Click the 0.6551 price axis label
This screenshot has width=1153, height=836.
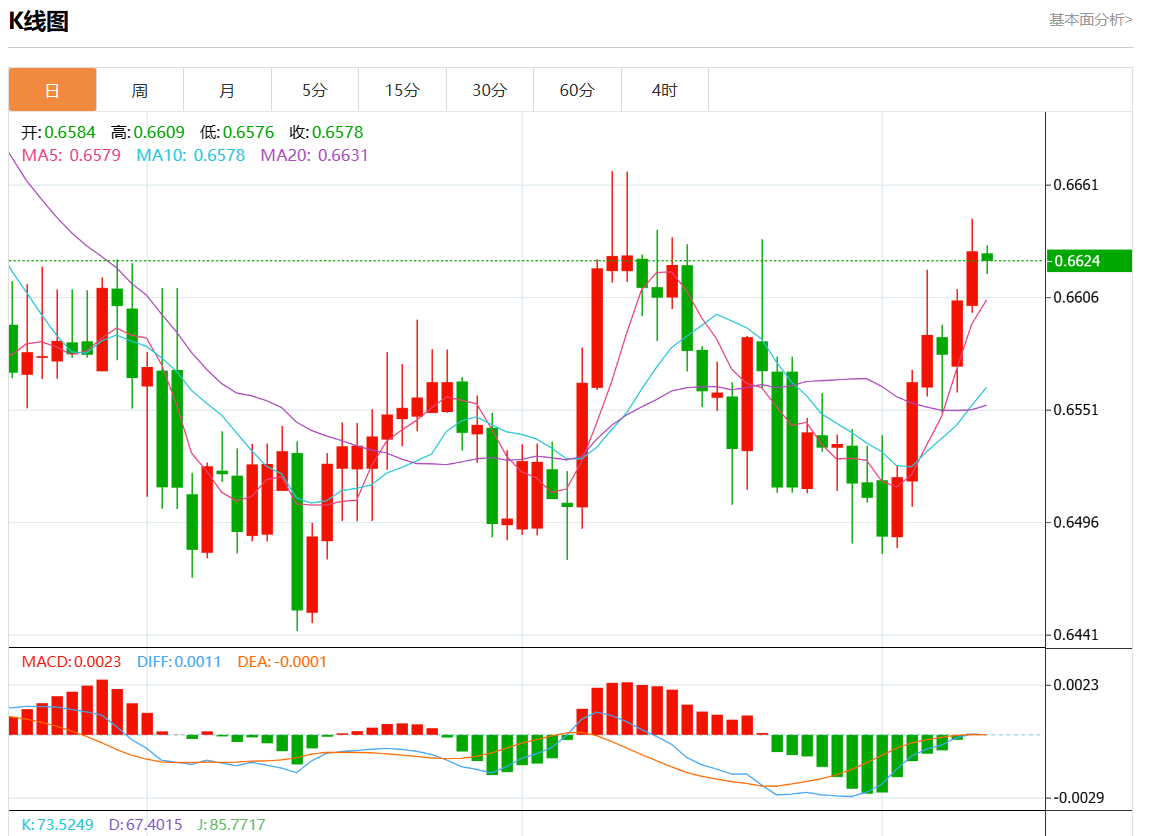click(x=1076, y=410)
